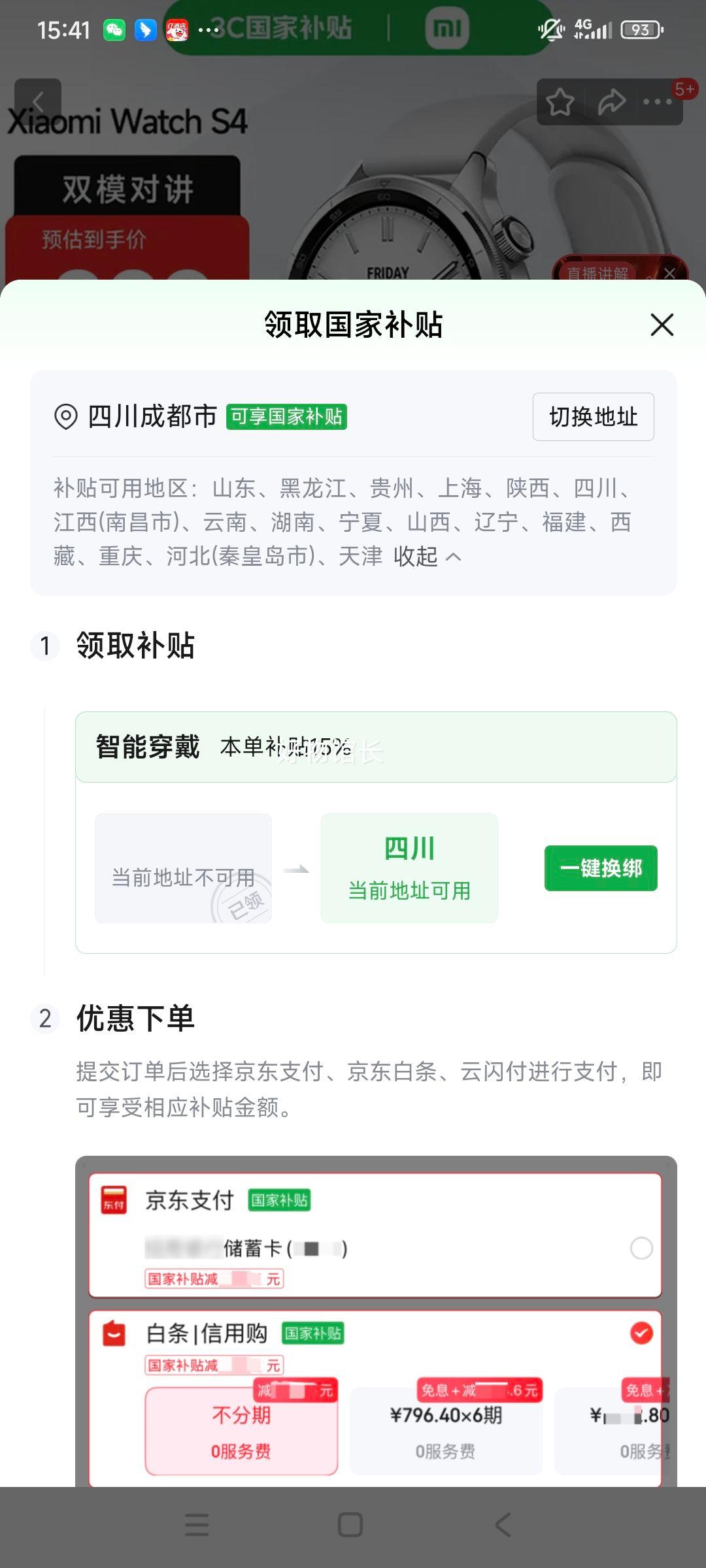Close the 领取国家补贴 popup
706x1568 pixels.
[x=662, y=325]
